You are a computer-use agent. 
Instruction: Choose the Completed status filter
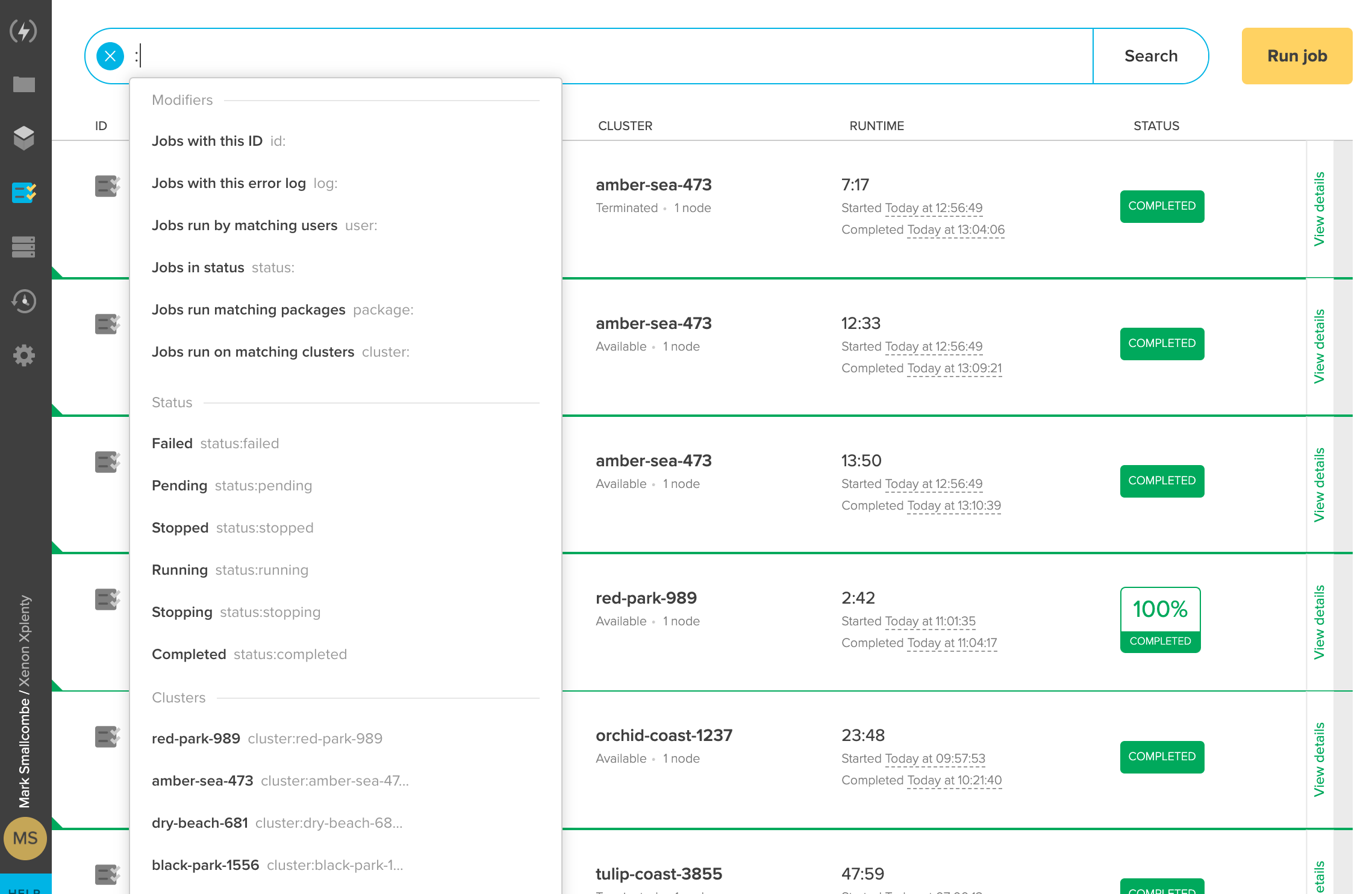[x=346, y=654]
